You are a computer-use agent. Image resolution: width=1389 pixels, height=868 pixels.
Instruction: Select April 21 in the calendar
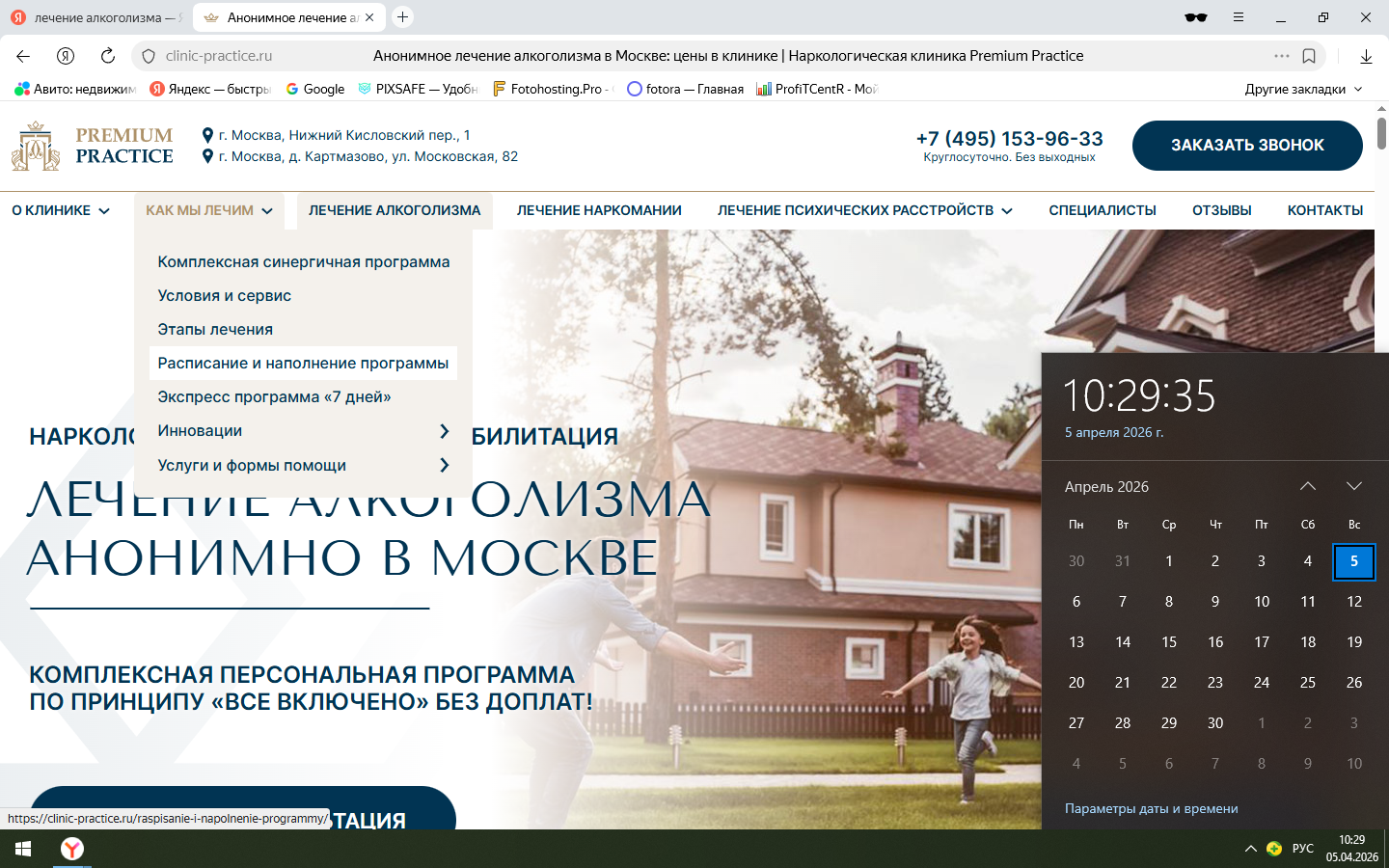(x=1123, y=683)
